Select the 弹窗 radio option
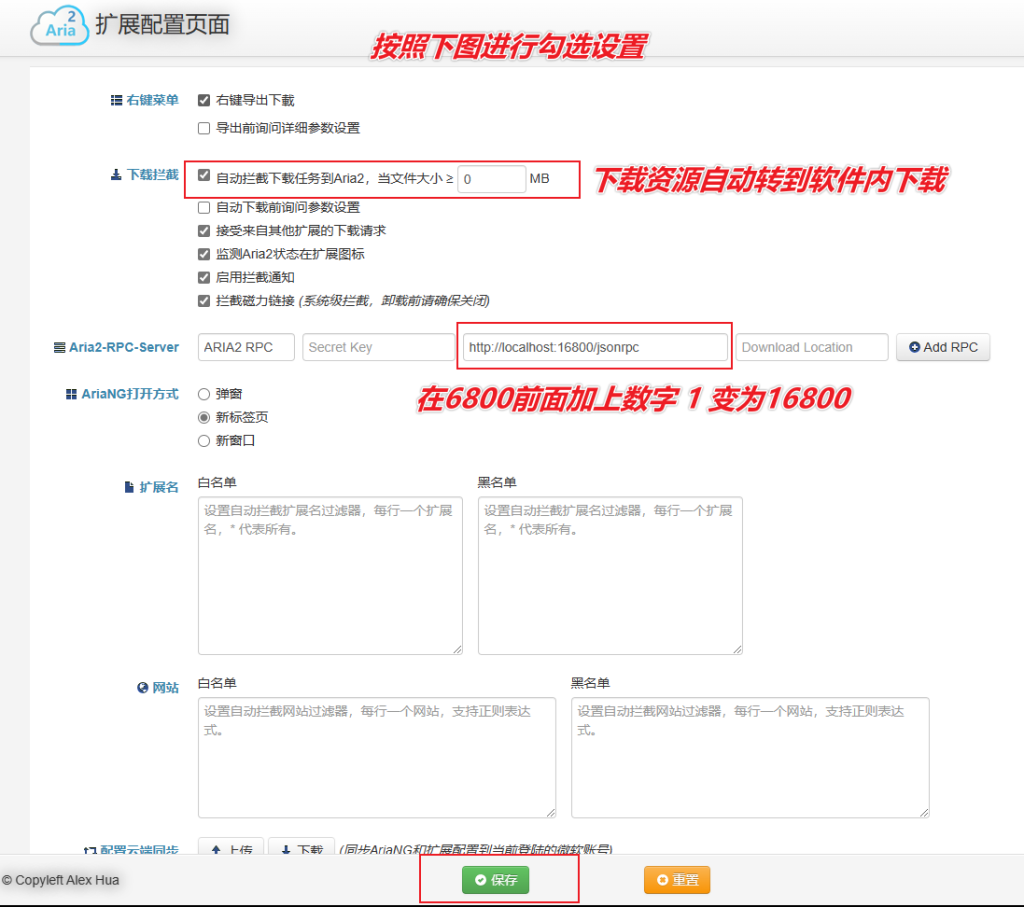This screenshot has height=907, width=1024. 203,394
